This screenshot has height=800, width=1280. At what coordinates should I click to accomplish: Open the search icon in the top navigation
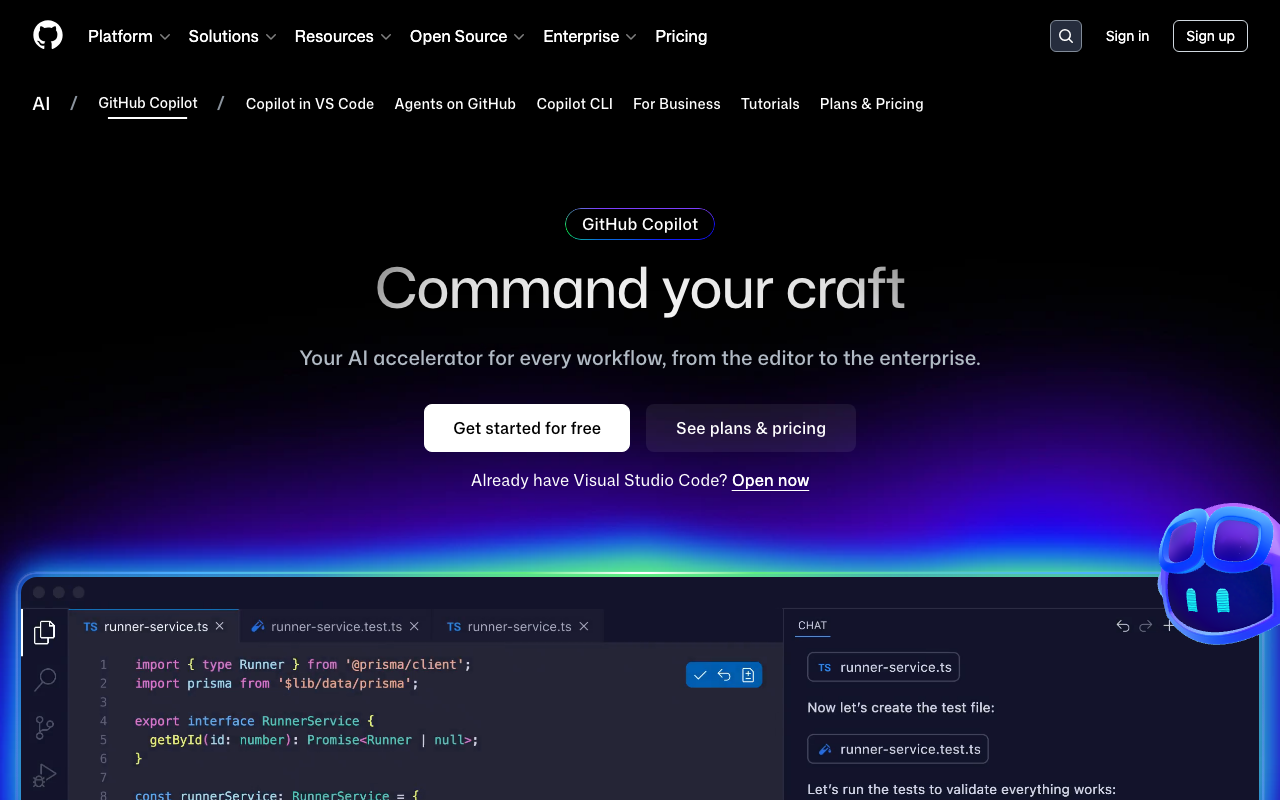pos(1065,35)
